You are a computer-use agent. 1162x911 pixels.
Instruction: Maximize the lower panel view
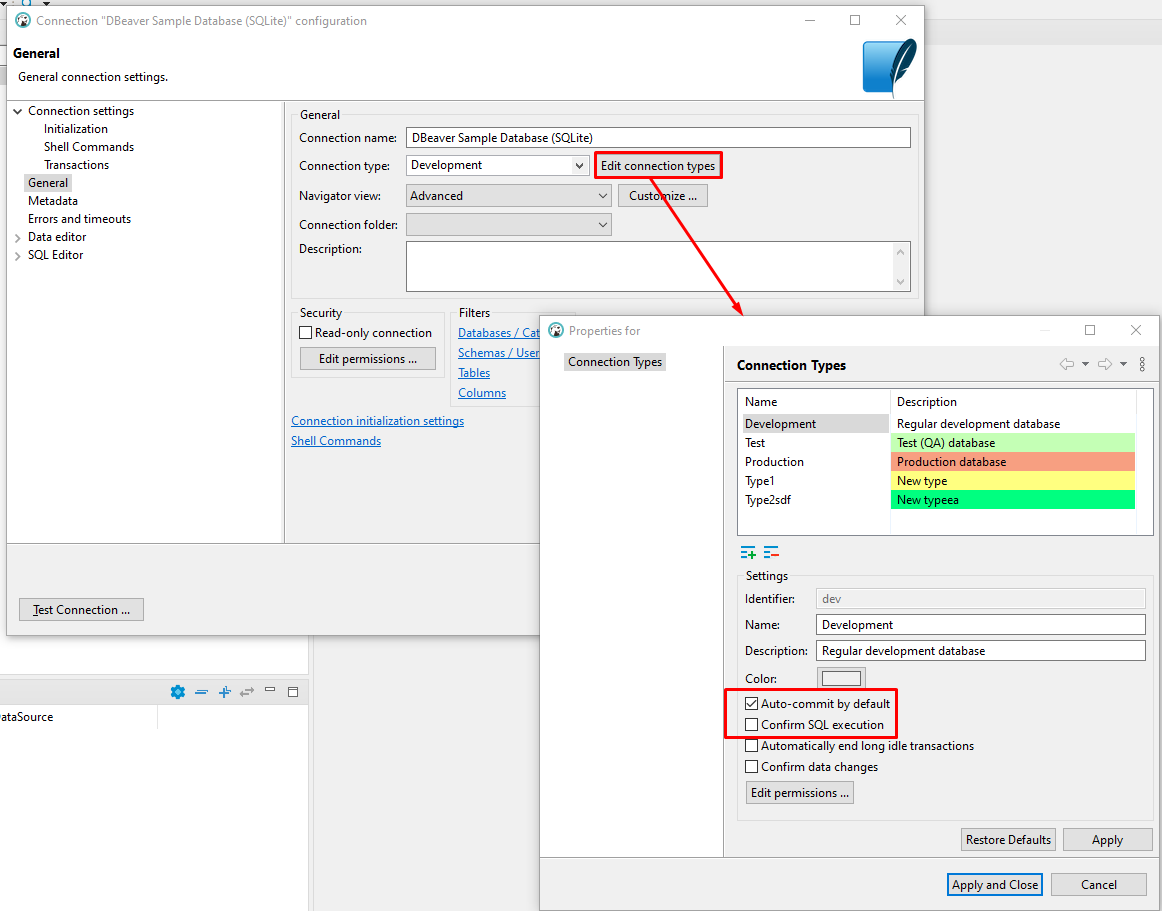click(x=293, y=692)
